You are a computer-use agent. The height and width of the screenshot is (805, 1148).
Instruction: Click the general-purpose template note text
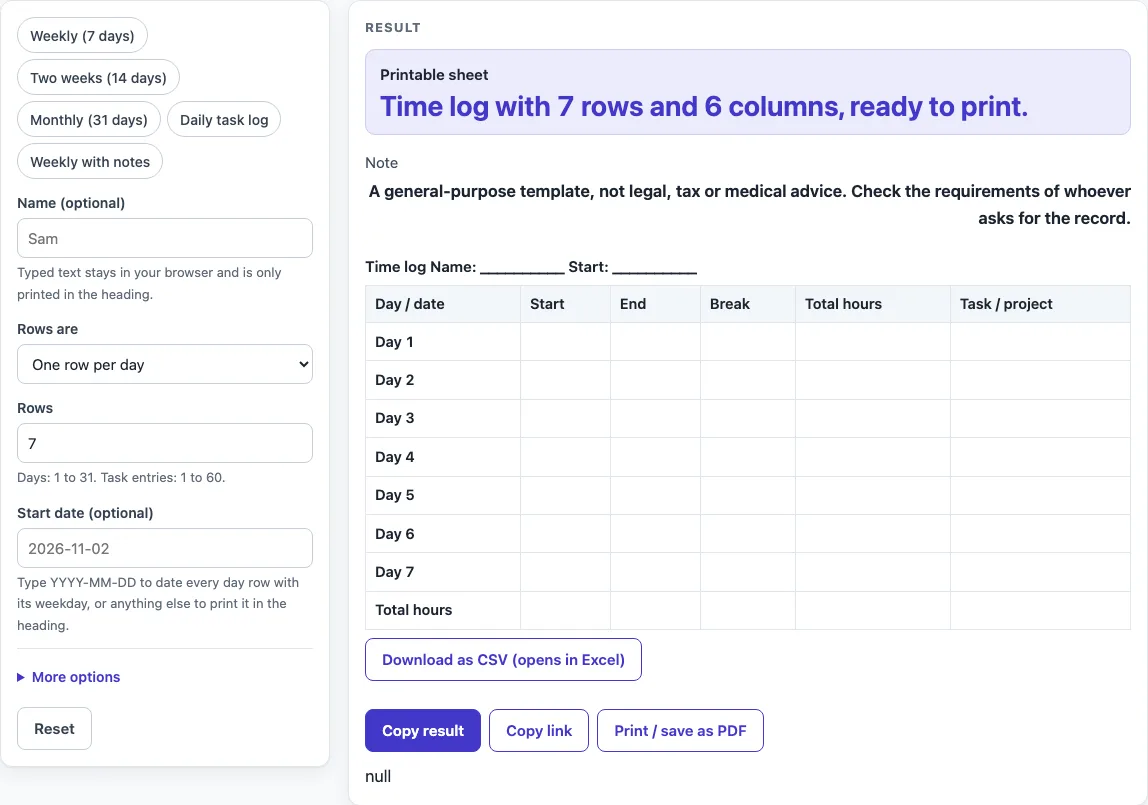pos(749,205)
